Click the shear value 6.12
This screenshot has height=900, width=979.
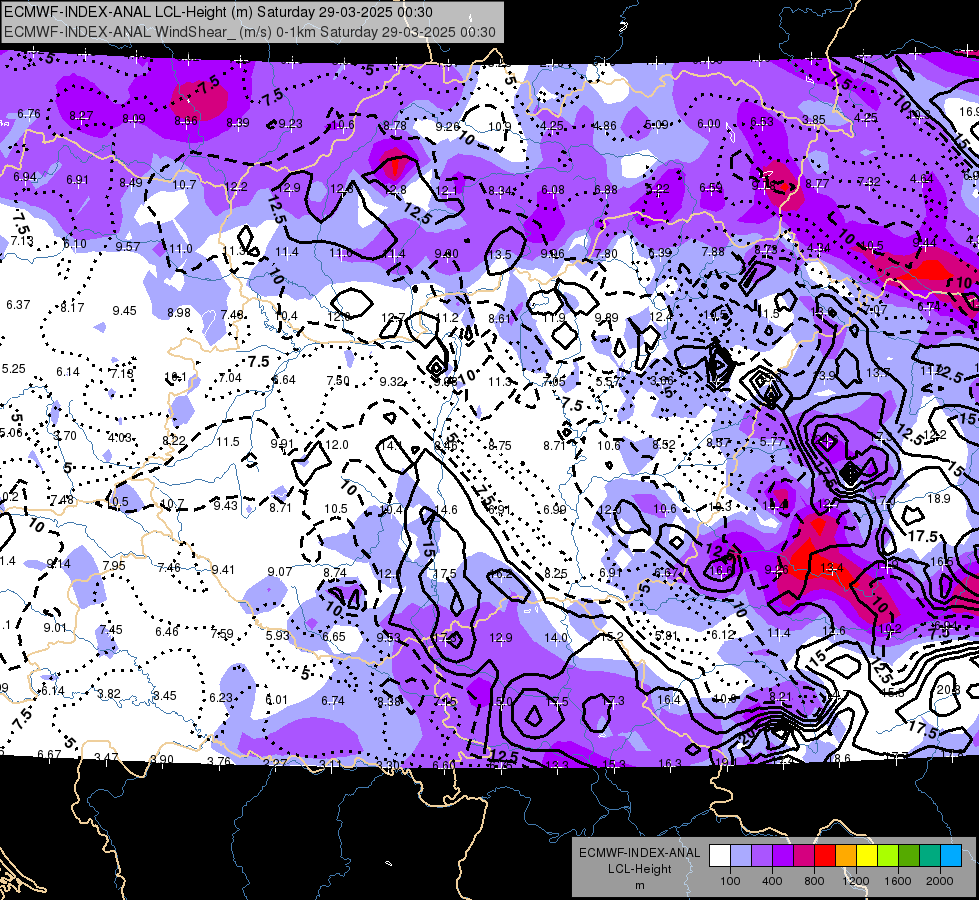[x=723, y=634]
